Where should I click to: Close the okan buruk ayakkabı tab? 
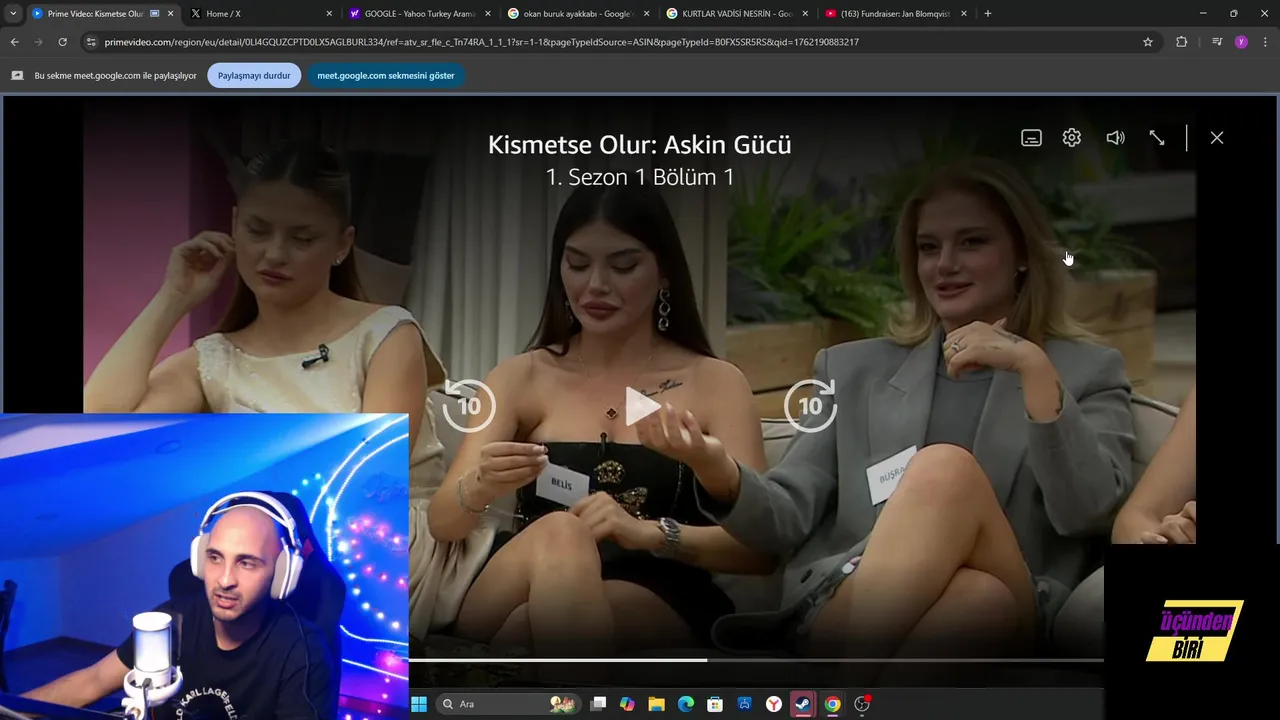(646, 14)
